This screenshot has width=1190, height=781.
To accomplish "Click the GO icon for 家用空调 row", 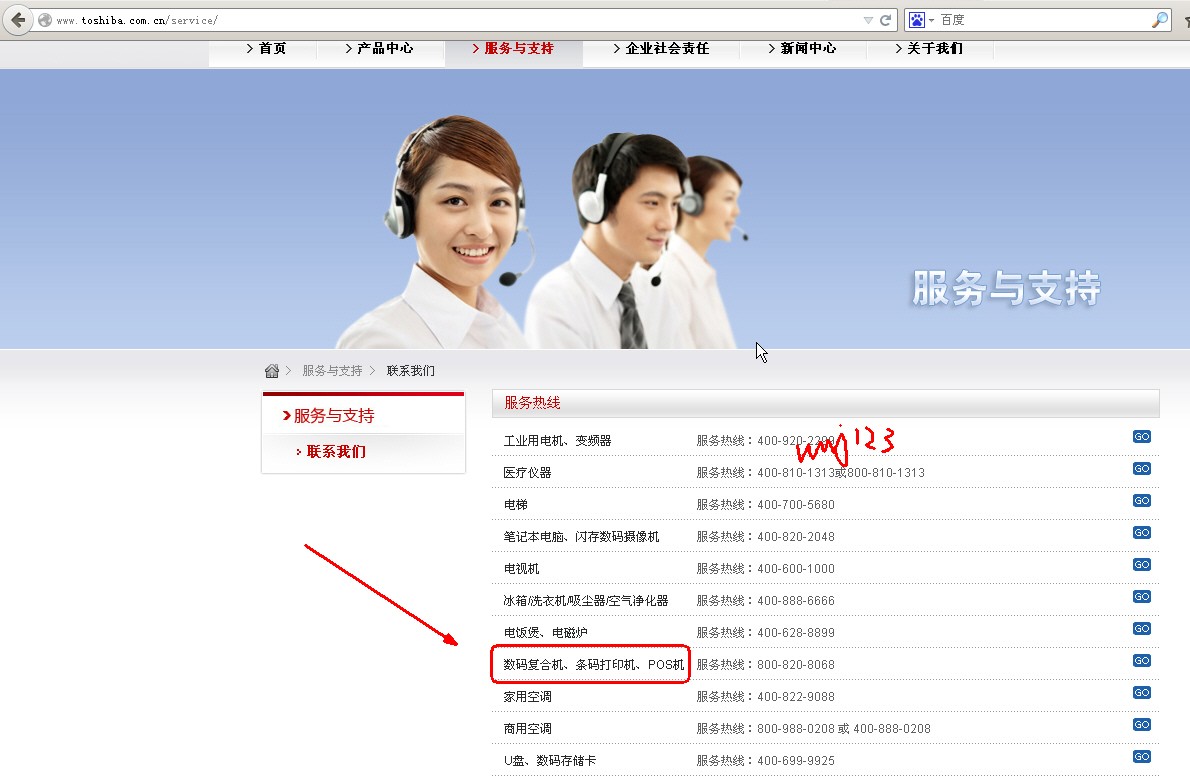I will tap(1141, 693).
